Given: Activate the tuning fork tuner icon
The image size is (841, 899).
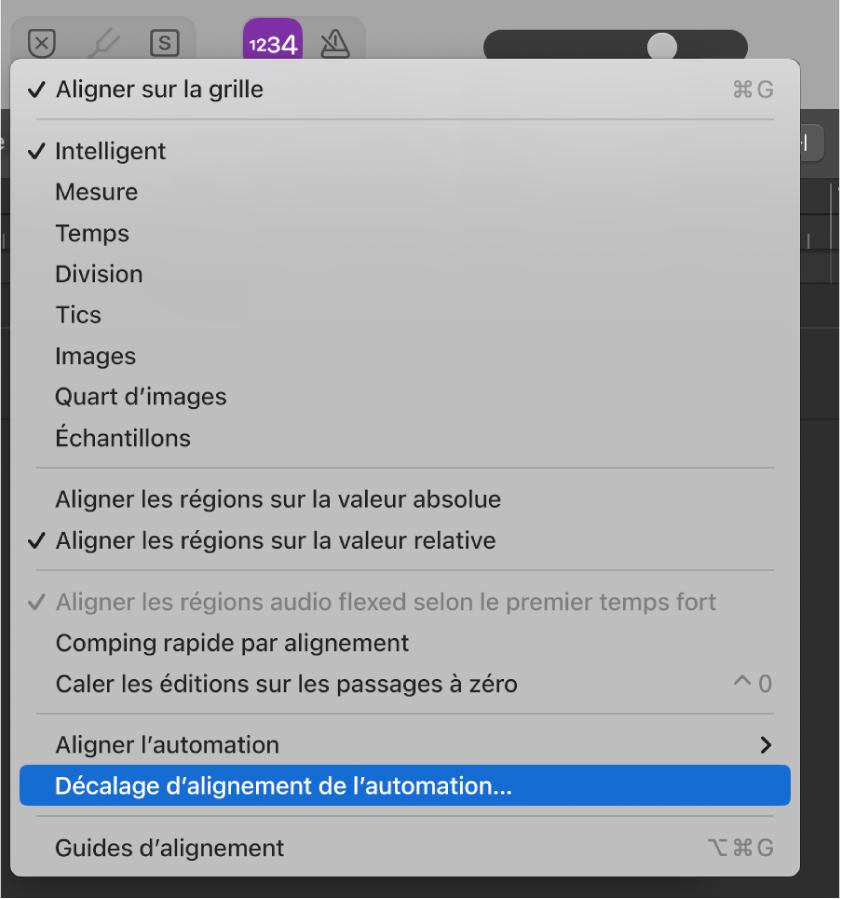Looking at the screenshot, I should click(105, 44).
